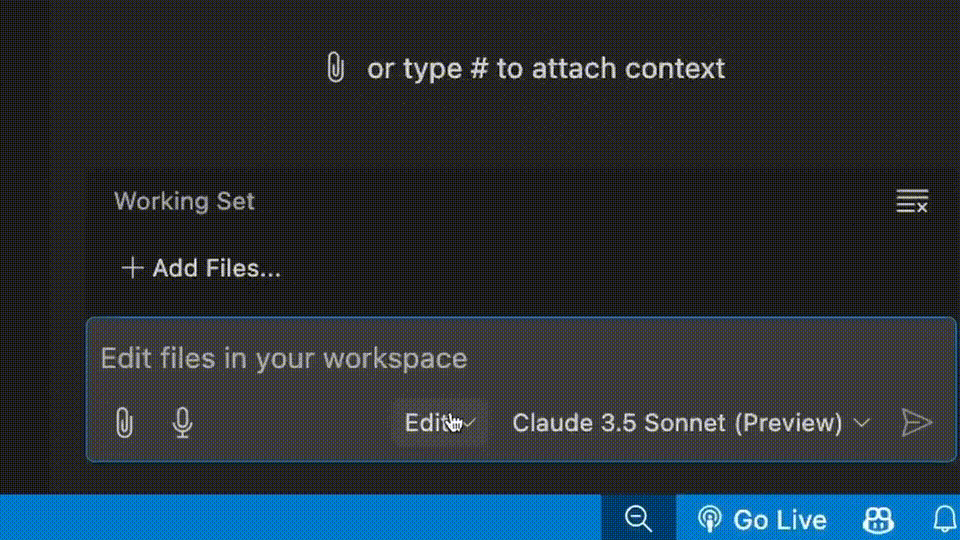Image resolution: width=960 pixels, height=540 pixels.
Task: Click the plus icon before Add Files
Action: click(x=132, y=268)
